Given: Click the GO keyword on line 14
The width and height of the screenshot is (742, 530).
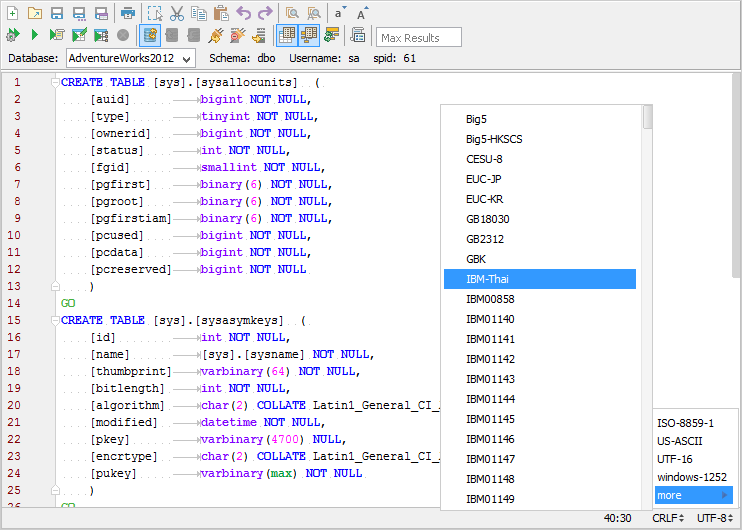Looking at the screenshot, I should point(68,303).
